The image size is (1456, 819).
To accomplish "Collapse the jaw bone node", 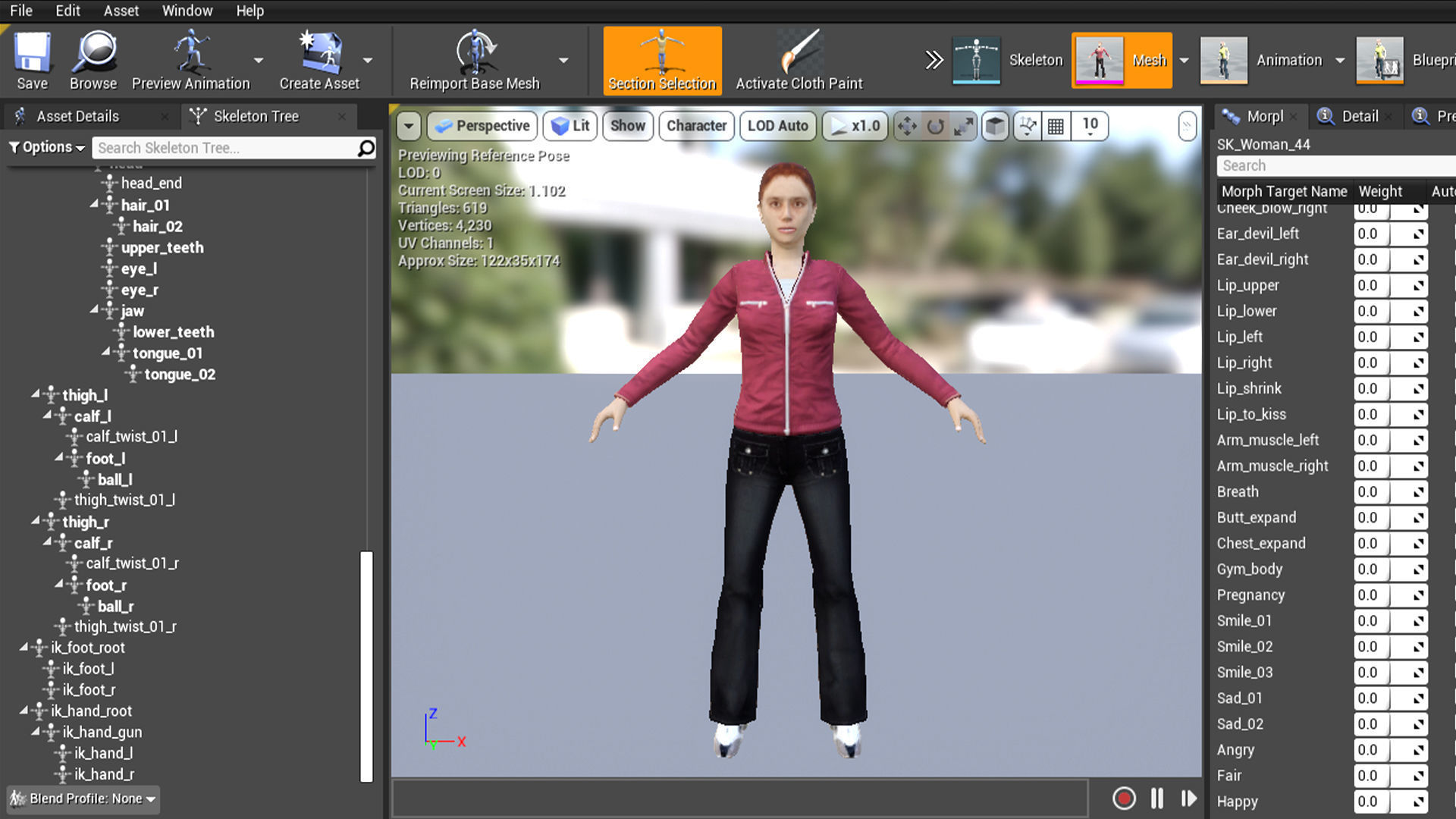I will [94, 309].
